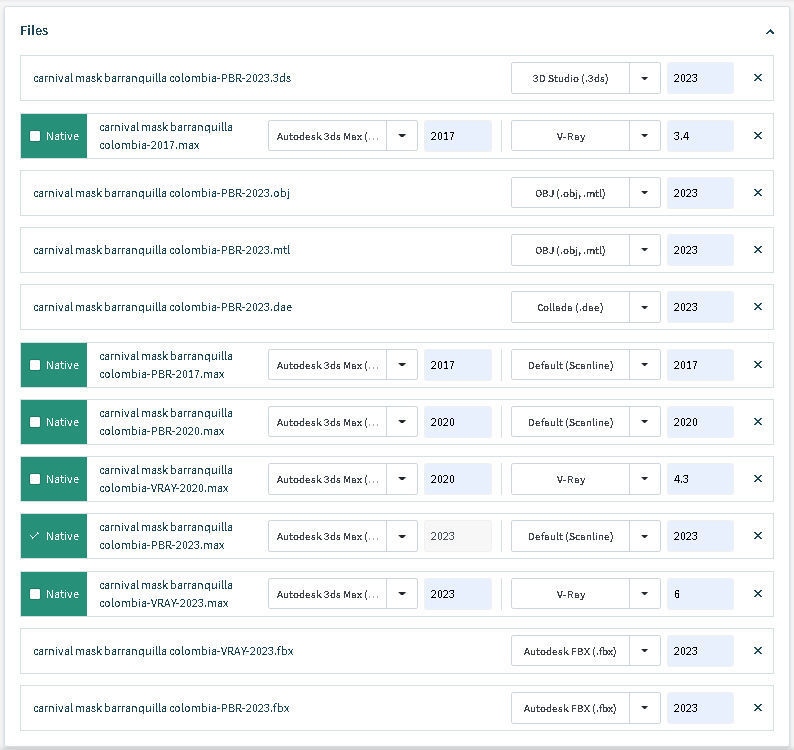Collapse the Files section
The image size is (794, 750).
point(769,31)
